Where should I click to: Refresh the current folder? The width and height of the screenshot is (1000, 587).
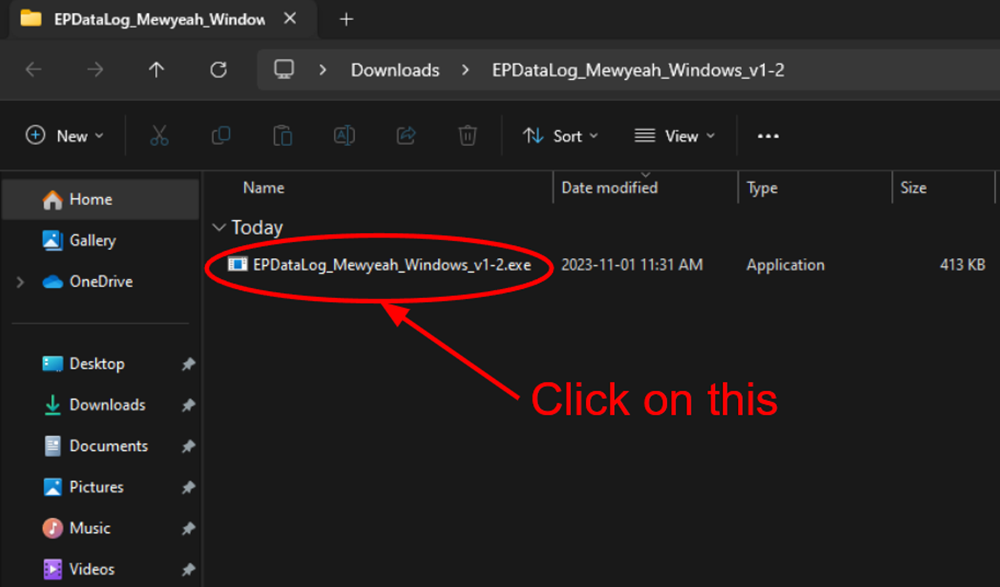(x=218, y=70)
